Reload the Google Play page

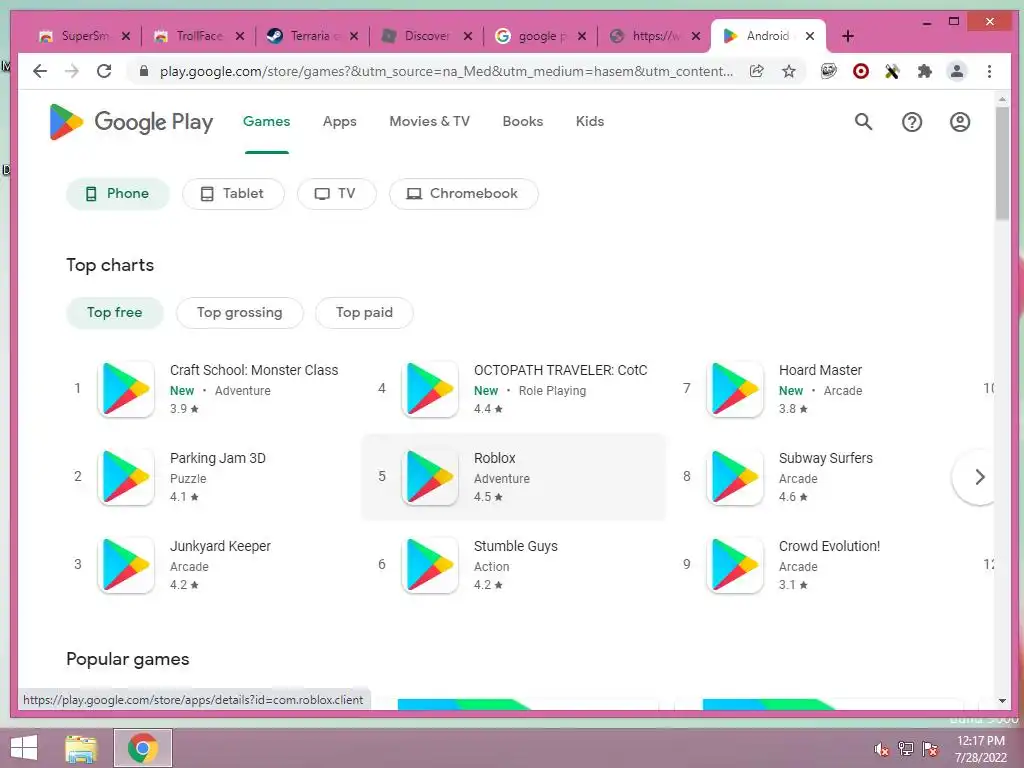[104, 71]
